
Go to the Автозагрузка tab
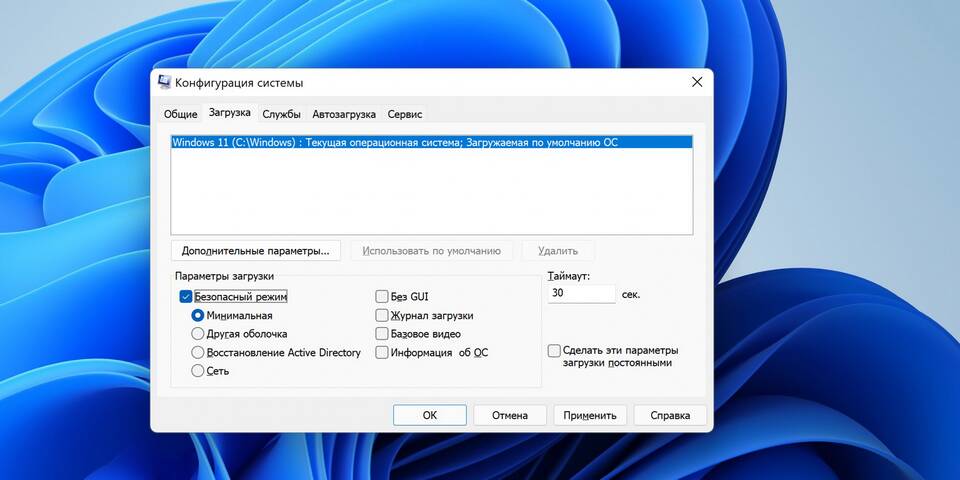click(x=344, y=114)
